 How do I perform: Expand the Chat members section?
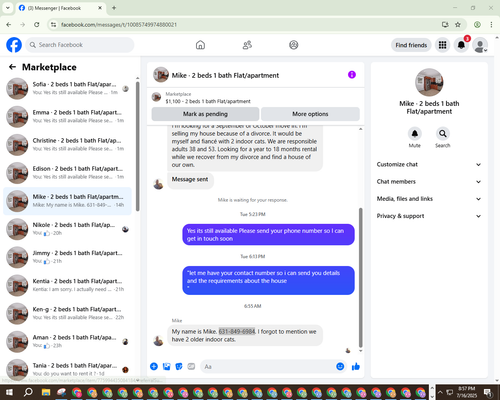[x=429, y=182]
